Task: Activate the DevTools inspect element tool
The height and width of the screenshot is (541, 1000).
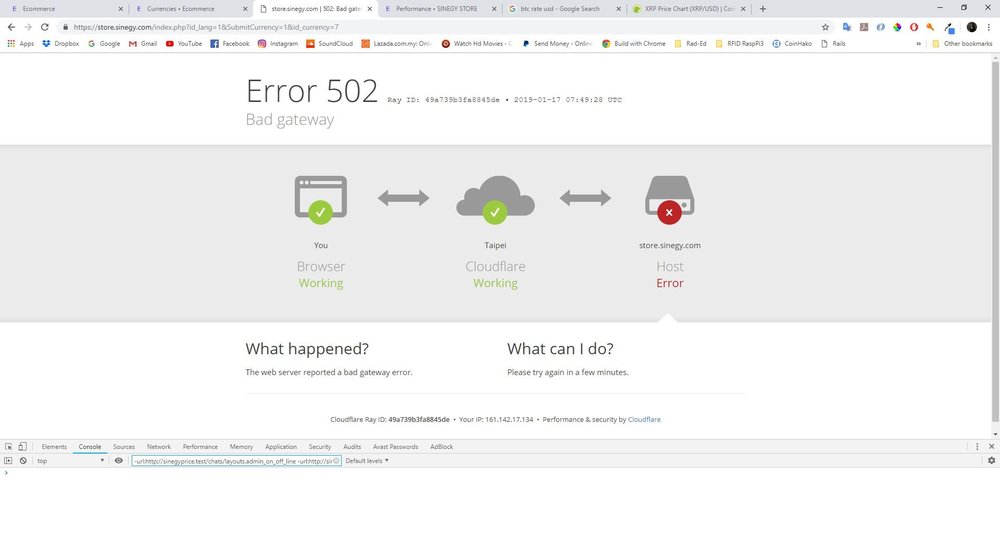Action: (8, 447)
